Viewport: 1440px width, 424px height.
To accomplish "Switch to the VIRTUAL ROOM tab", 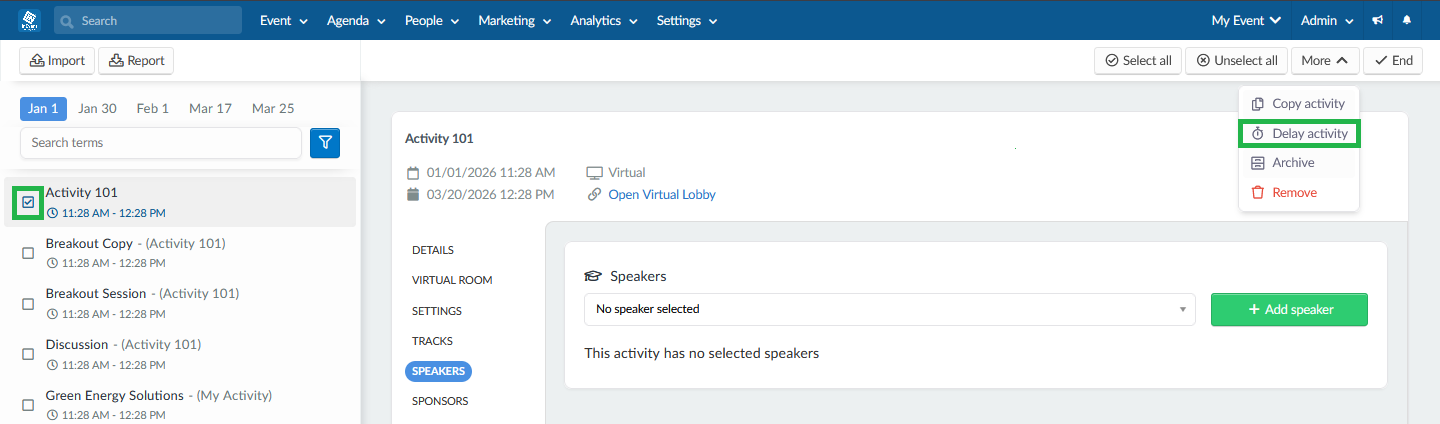I will (x=452, y=280).
